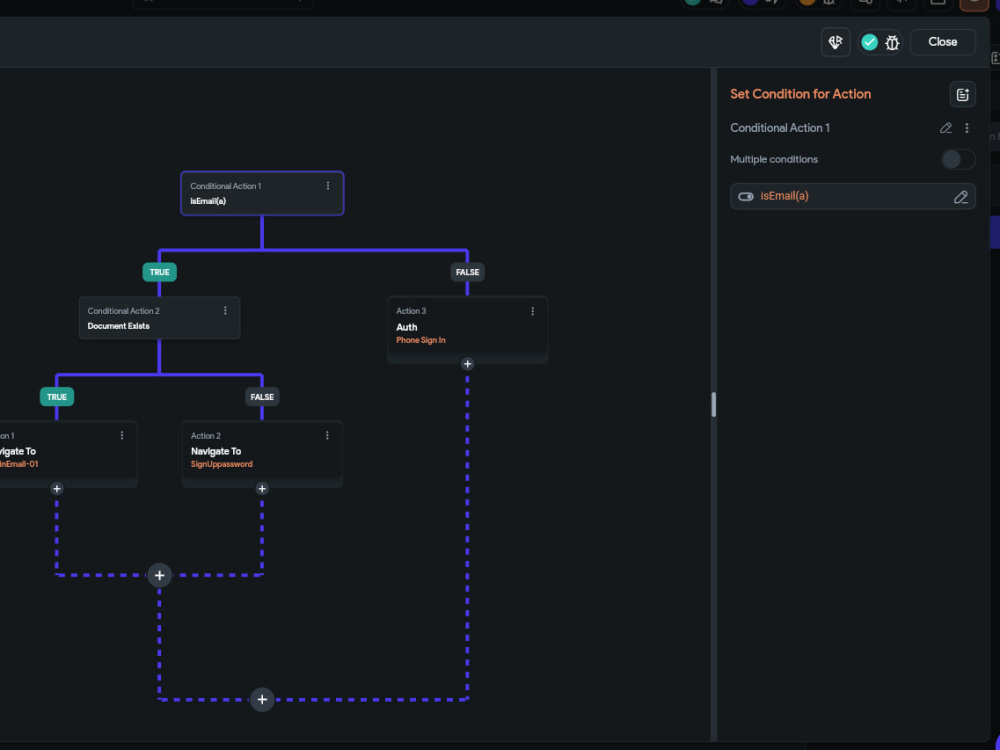Click the diamond cursor icon beside the status pill

pos(835,42)
